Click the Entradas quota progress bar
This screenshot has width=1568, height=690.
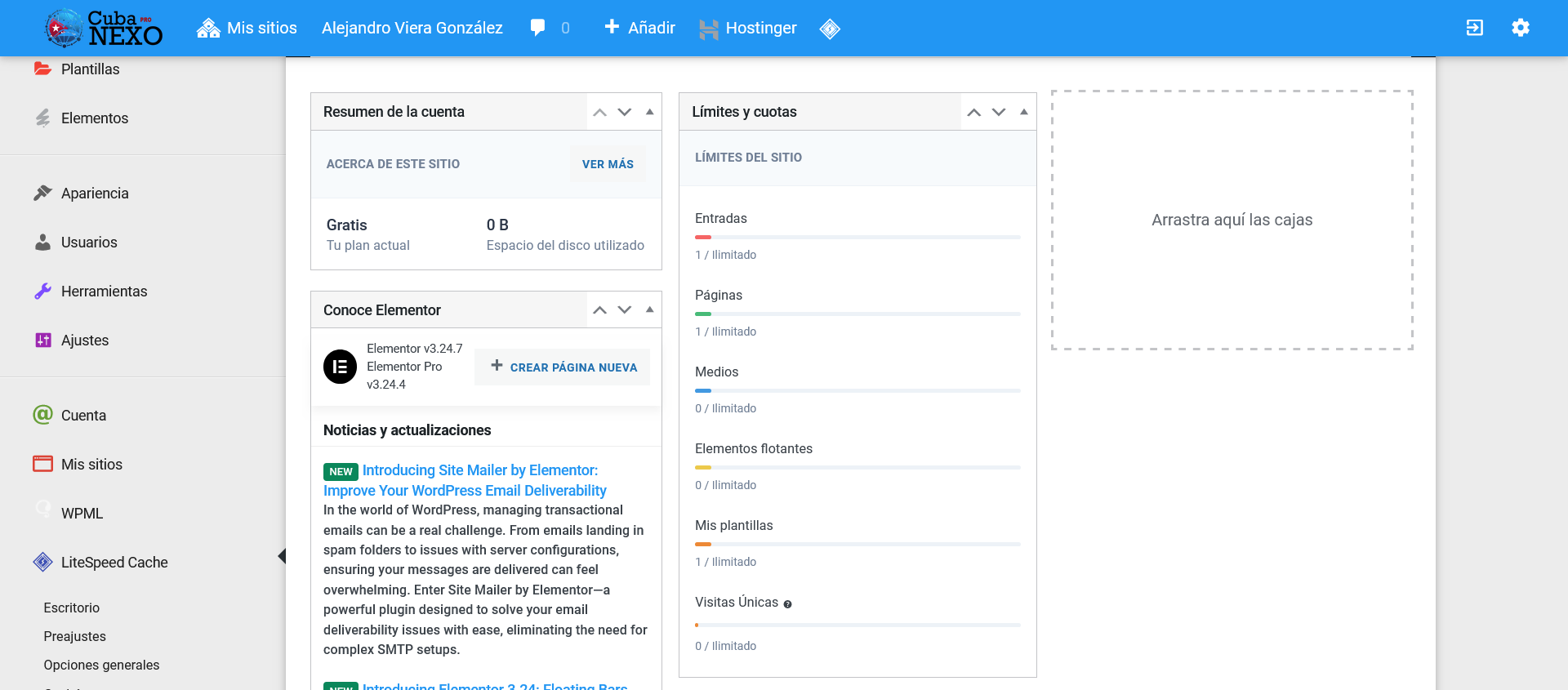(x=857, y=237)
